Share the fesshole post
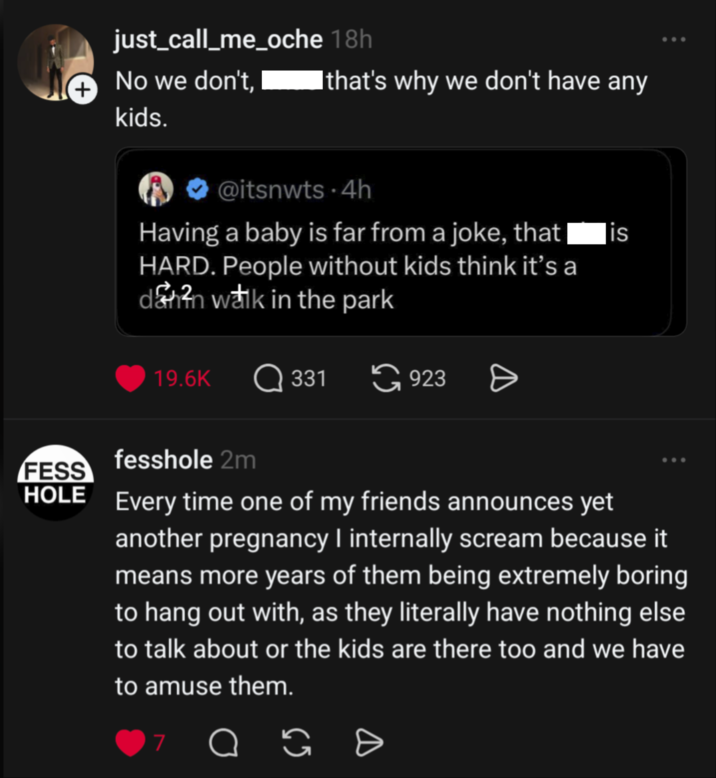 click(370, 743)
